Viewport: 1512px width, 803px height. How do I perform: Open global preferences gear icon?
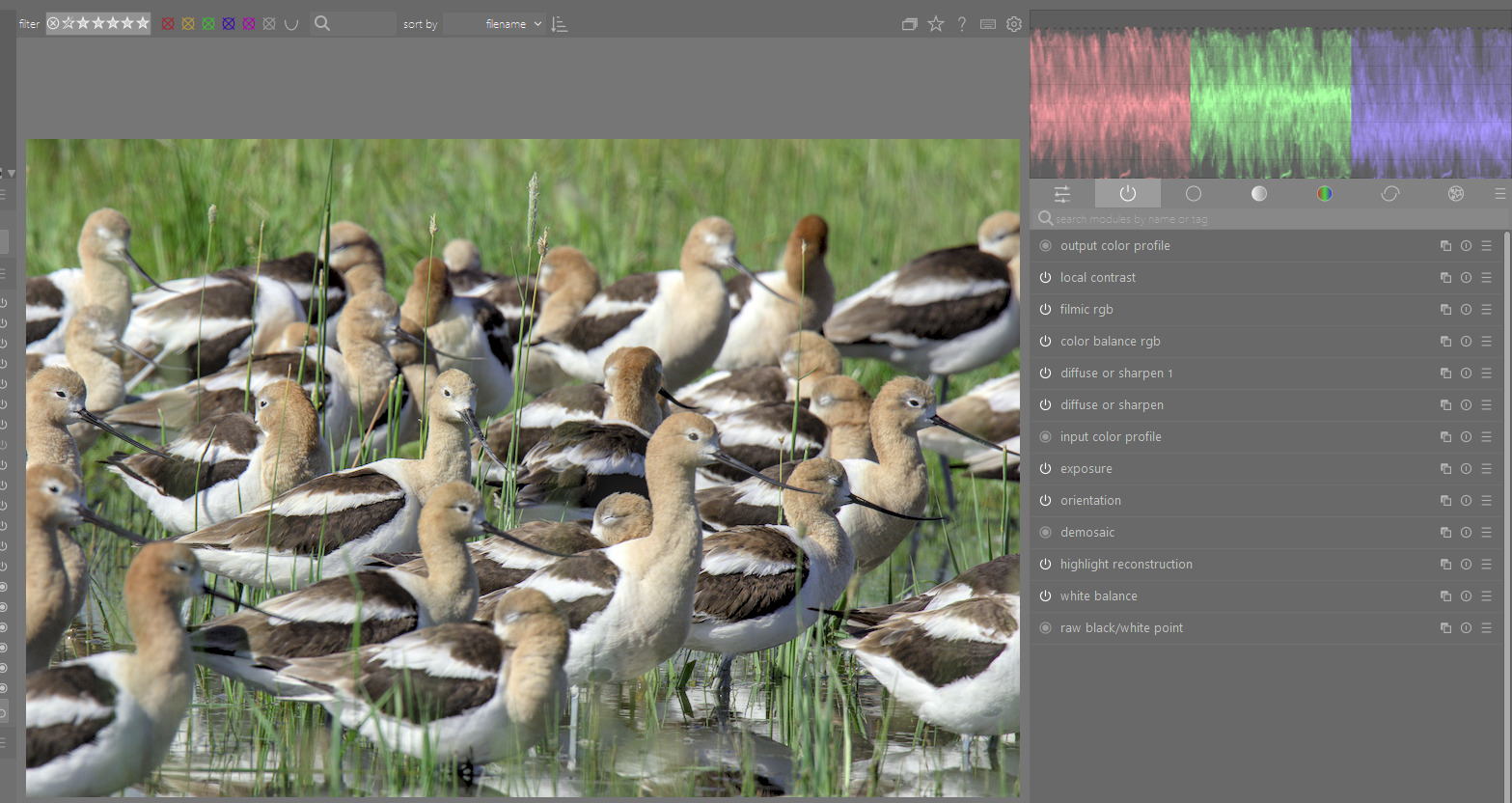coord(1013,24)
